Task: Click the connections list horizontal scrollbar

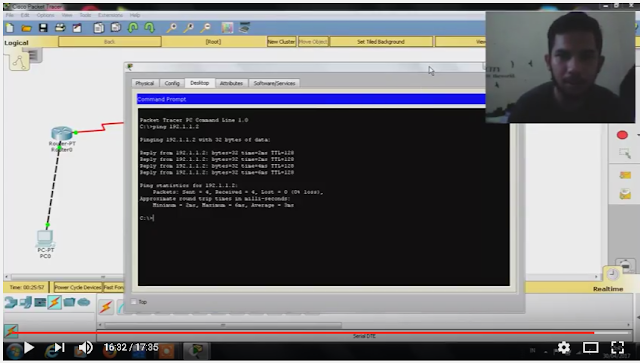Action: [x=223, y=325]
